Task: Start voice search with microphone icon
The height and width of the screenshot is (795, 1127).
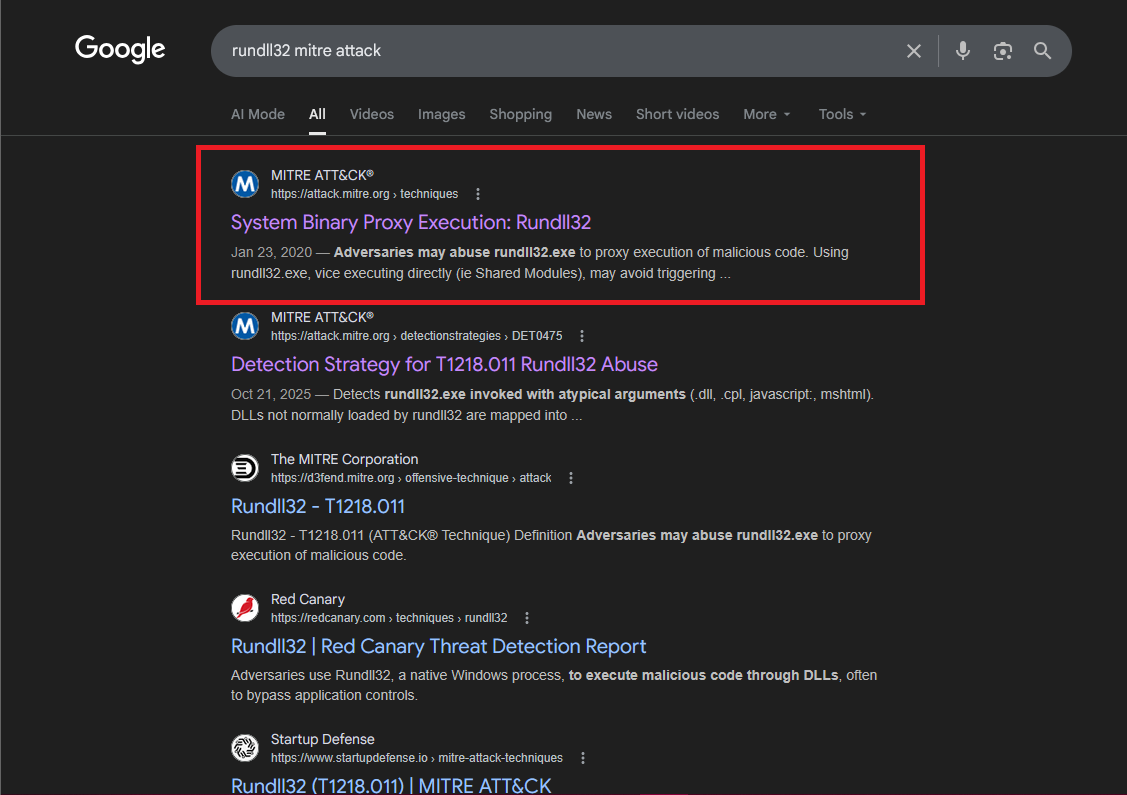Action: click(x=962, y=51)
